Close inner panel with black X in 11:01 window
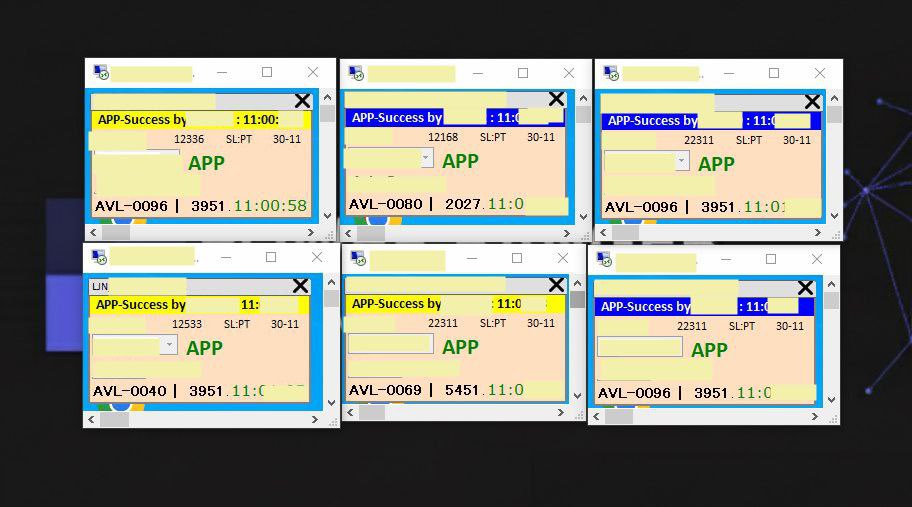 (x=813, y=102)
